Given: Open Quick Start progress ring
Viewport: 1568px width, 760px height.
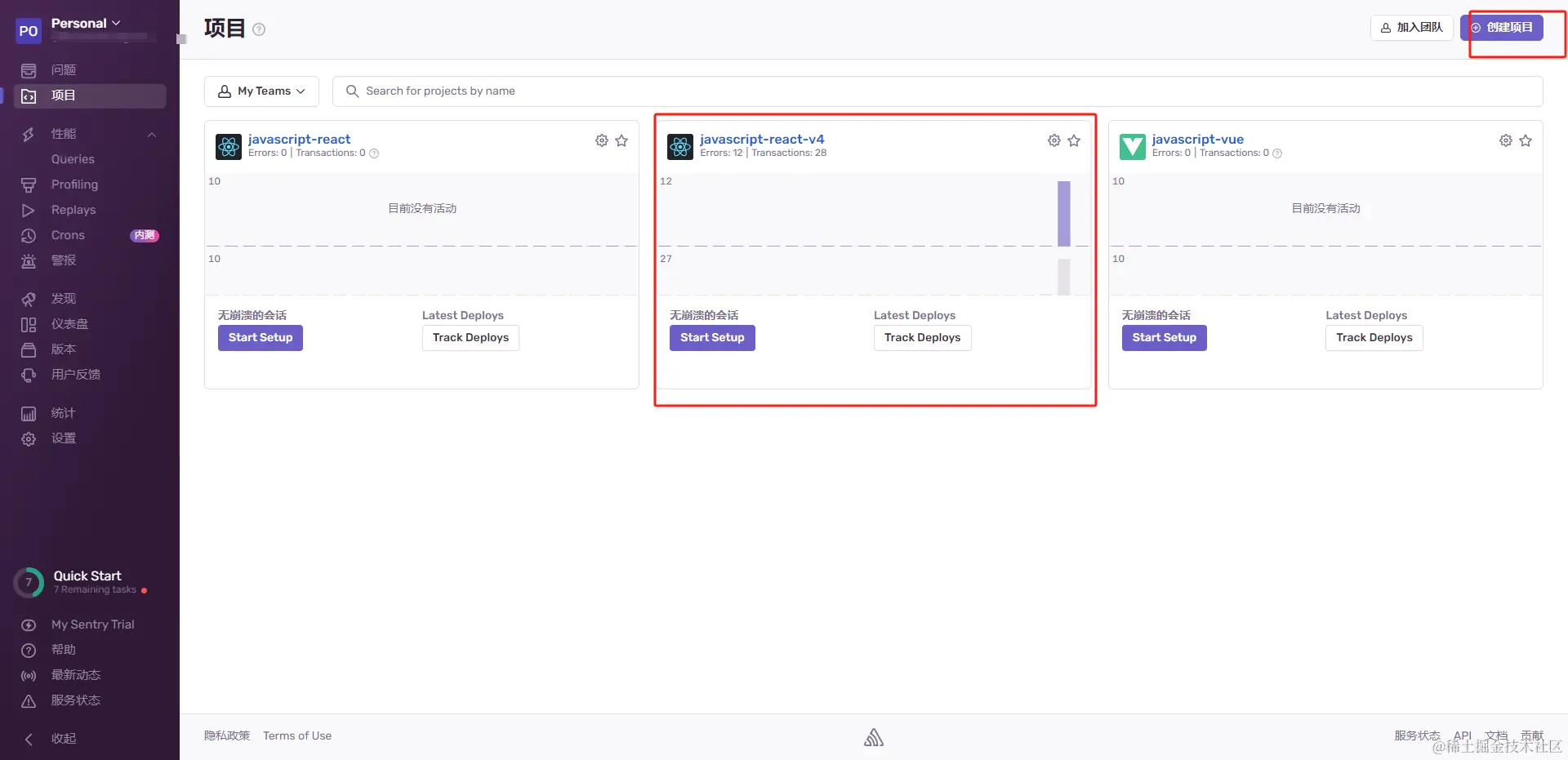Looking at the screenshot, I should coord(29,583).
